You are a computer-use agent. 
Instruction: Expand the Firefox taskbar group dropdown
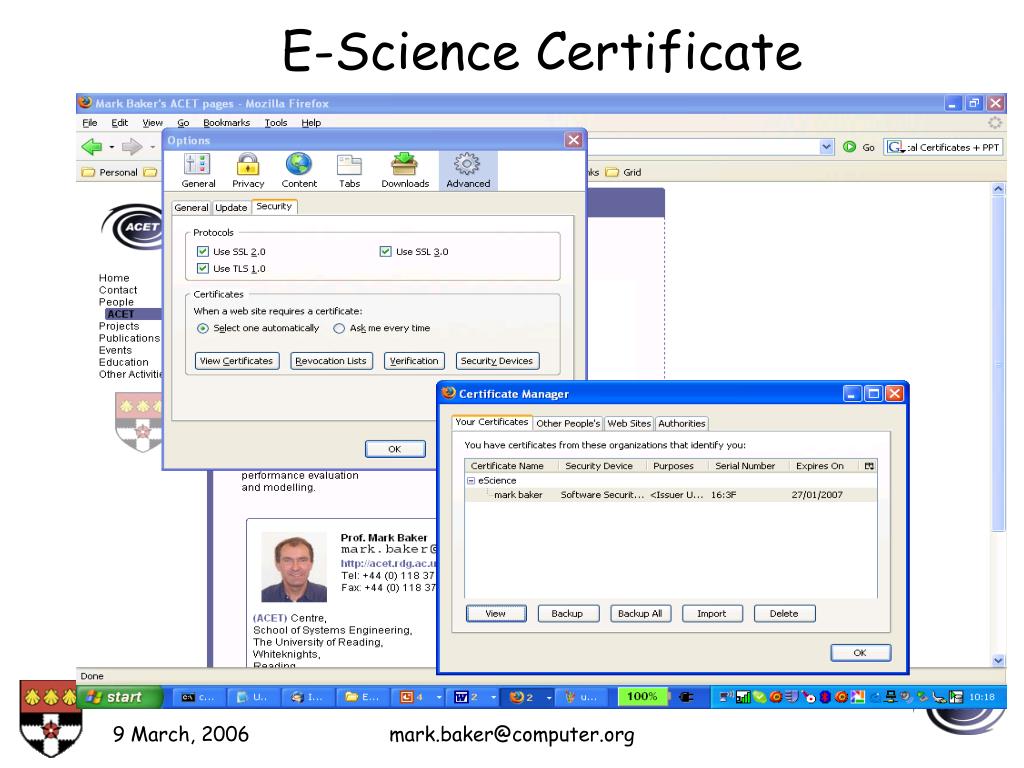click(x=549, y=697)
